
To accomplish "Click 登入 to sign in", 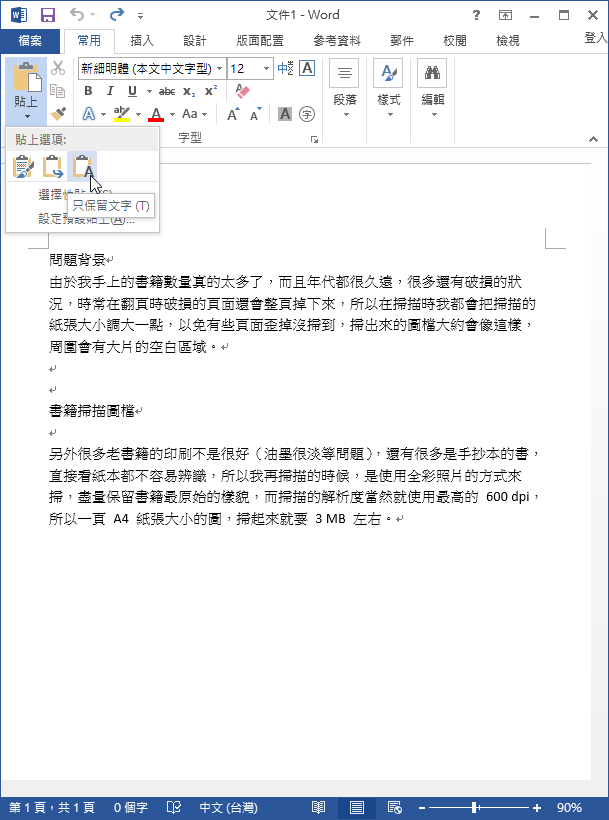I will [x=596, y=38].
